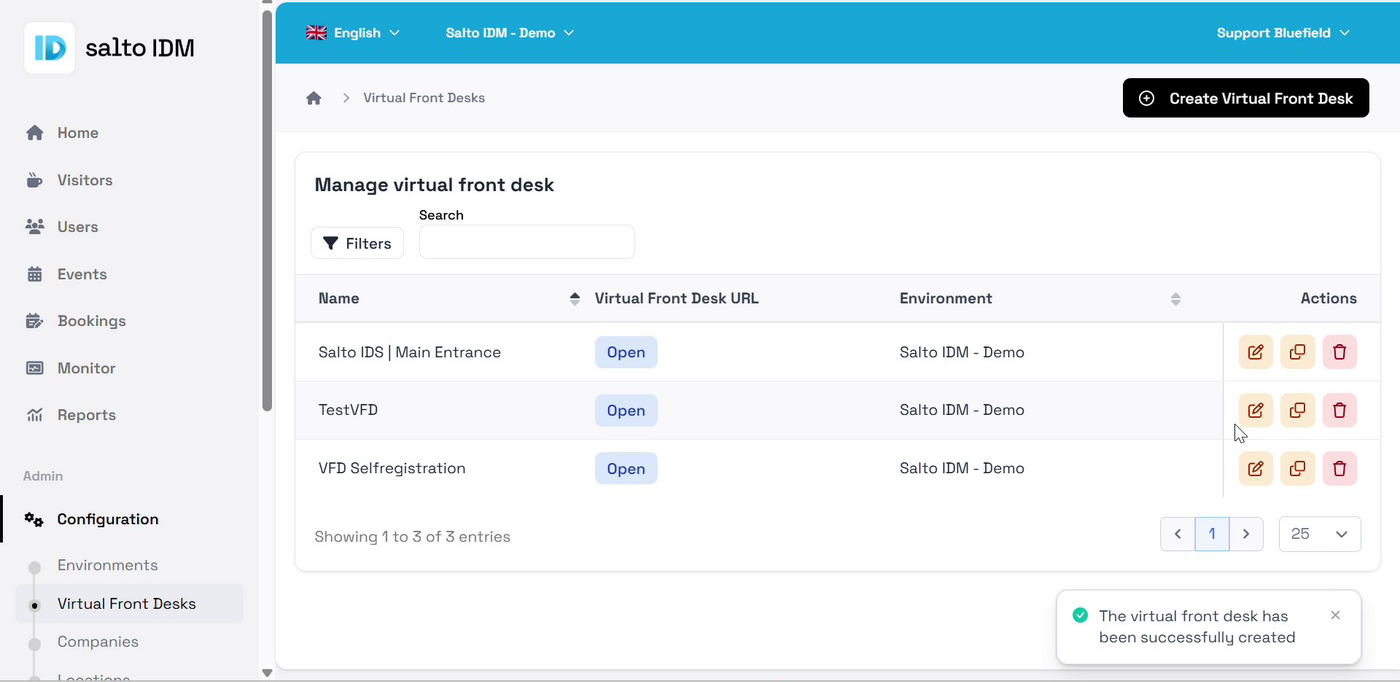Duplicate VFD Selfregistration entry
The width and height of the screenshot is (1400, 682).
coord(1298,468)
